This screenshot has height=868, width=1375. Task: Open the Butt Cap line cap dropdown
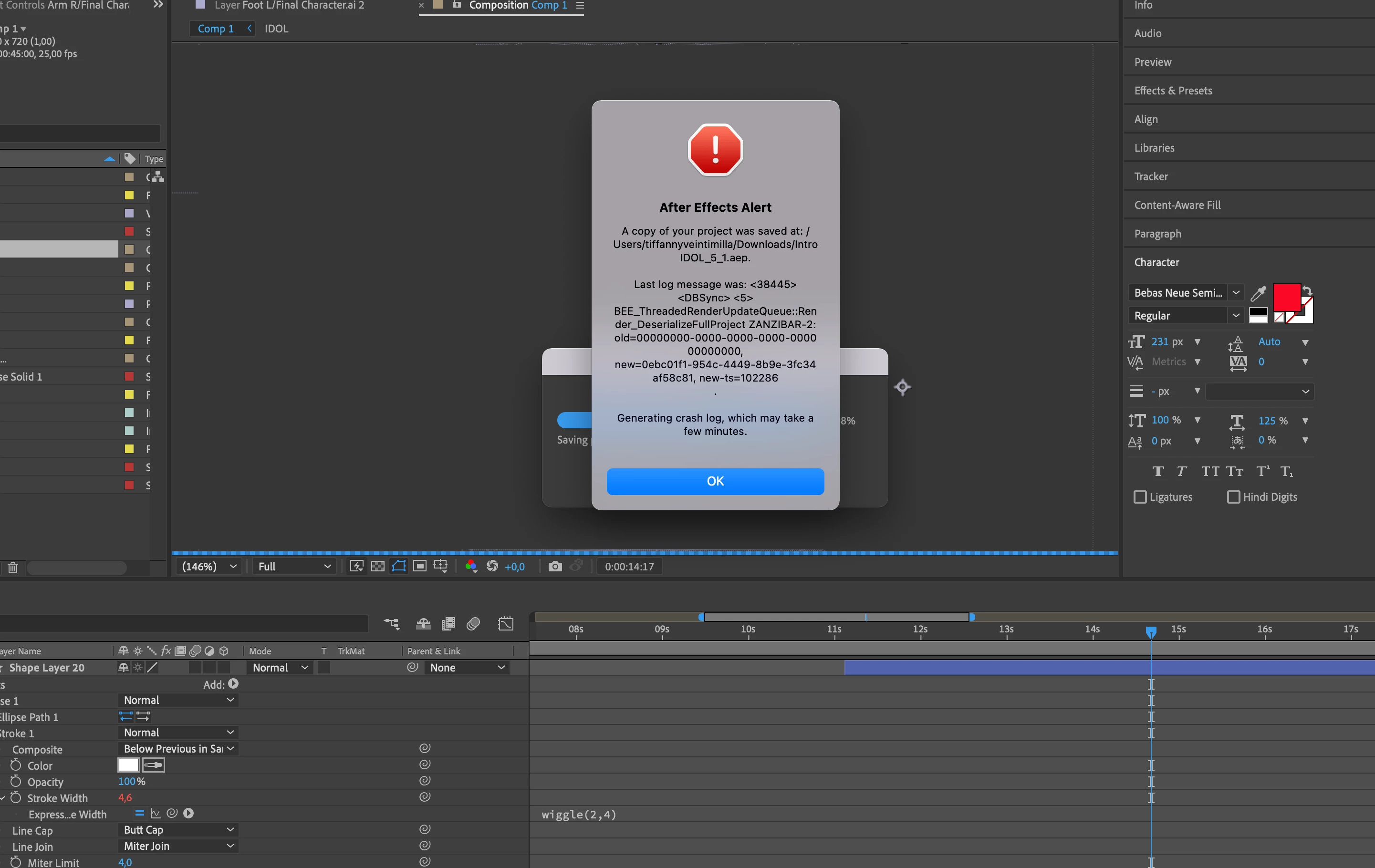click(178, 830)
